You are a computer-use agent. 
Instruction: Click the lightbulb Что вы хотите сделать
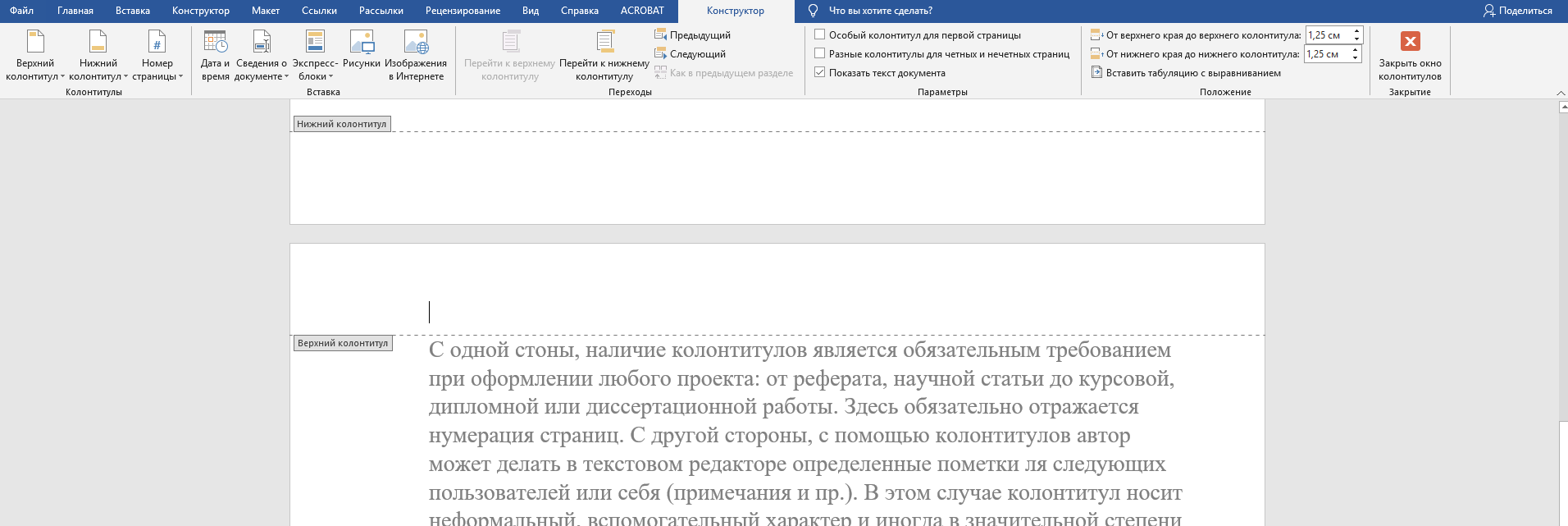click(813, 11)
